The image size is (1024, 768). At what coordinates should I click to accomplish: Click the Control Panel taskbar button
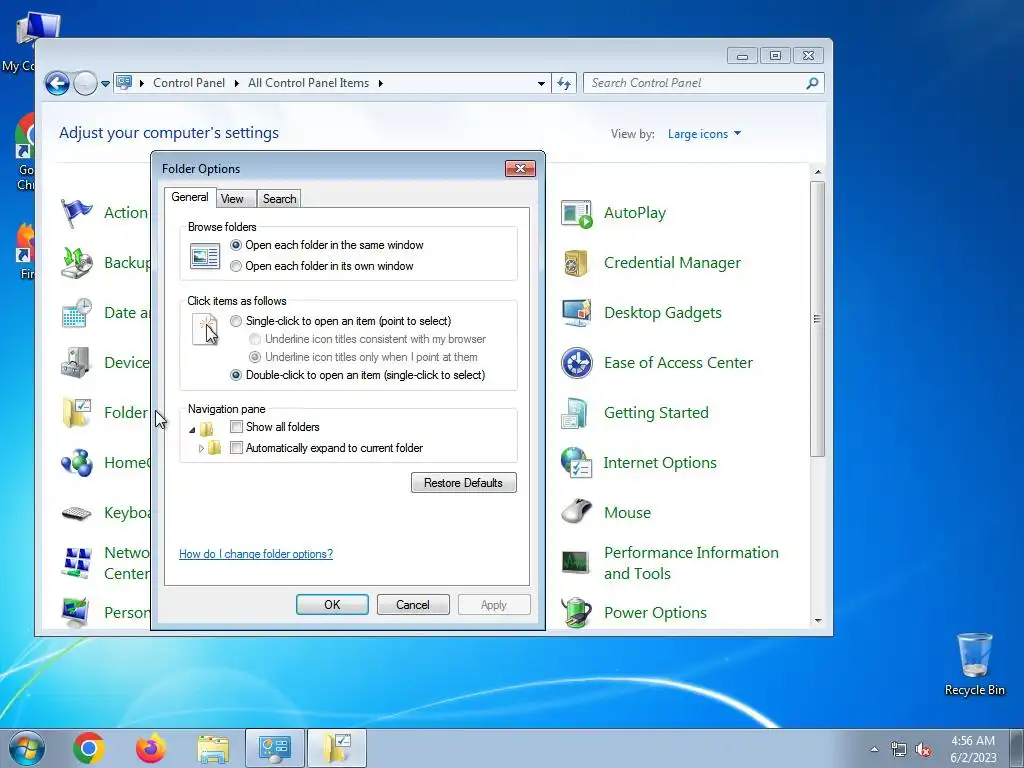tap(275, 748)
